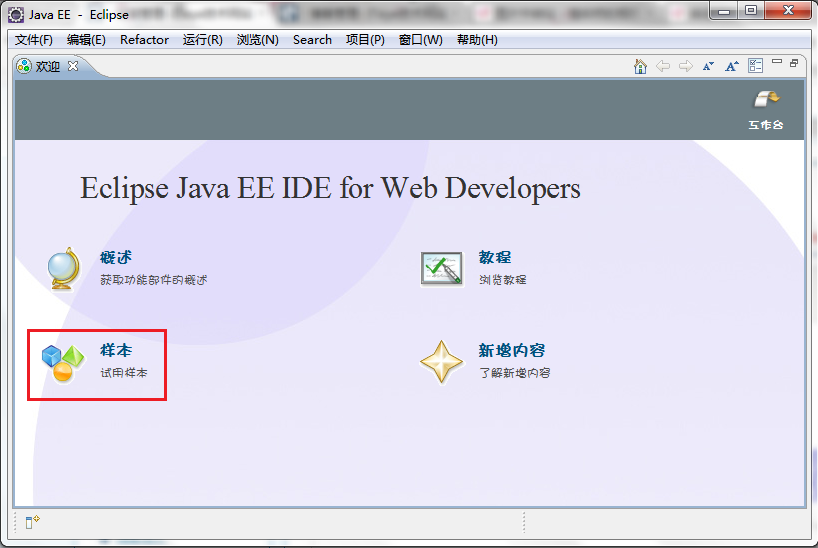Click 了解新增内容 description text

point(514,373)
